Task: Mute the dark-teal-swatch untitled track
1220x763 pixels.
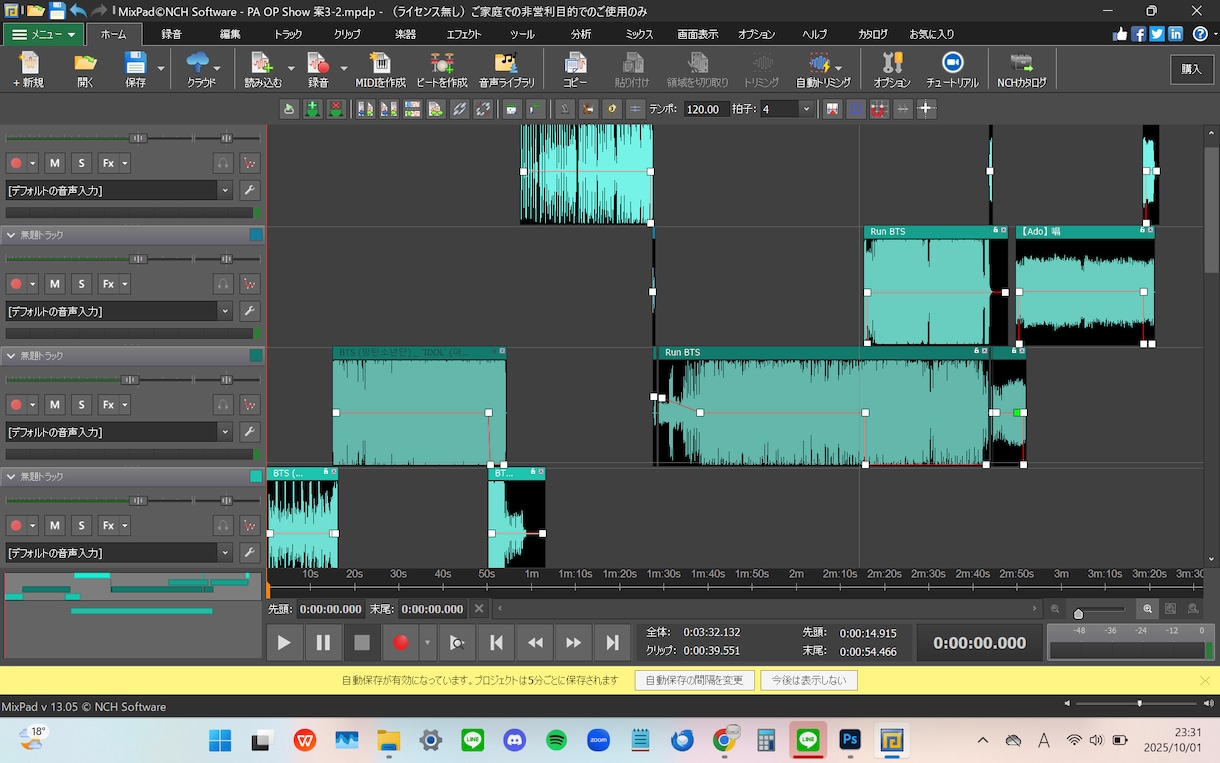Action: (x=55, y=405)
